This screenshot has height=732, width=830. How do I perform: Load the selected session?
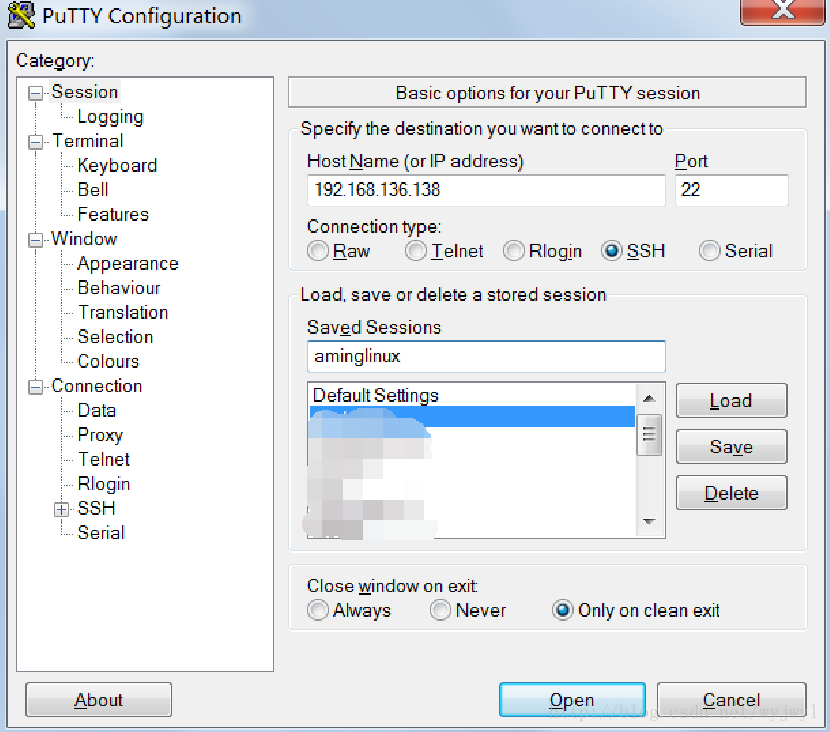point(731,401)
